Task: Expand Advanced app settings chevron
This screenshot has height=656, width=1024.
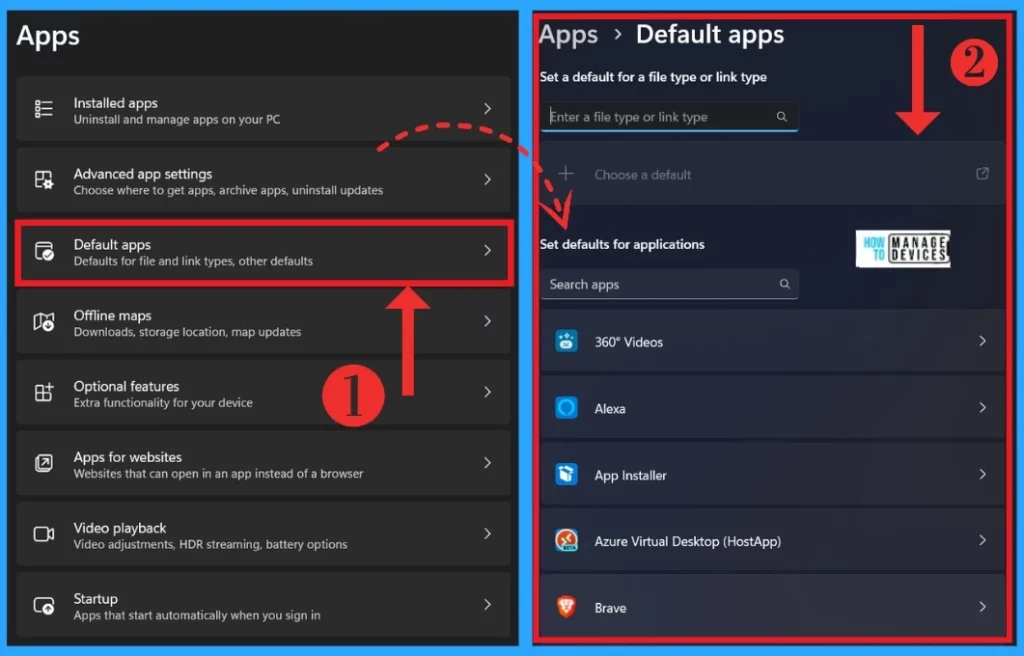Action: (x=487, y=179)
